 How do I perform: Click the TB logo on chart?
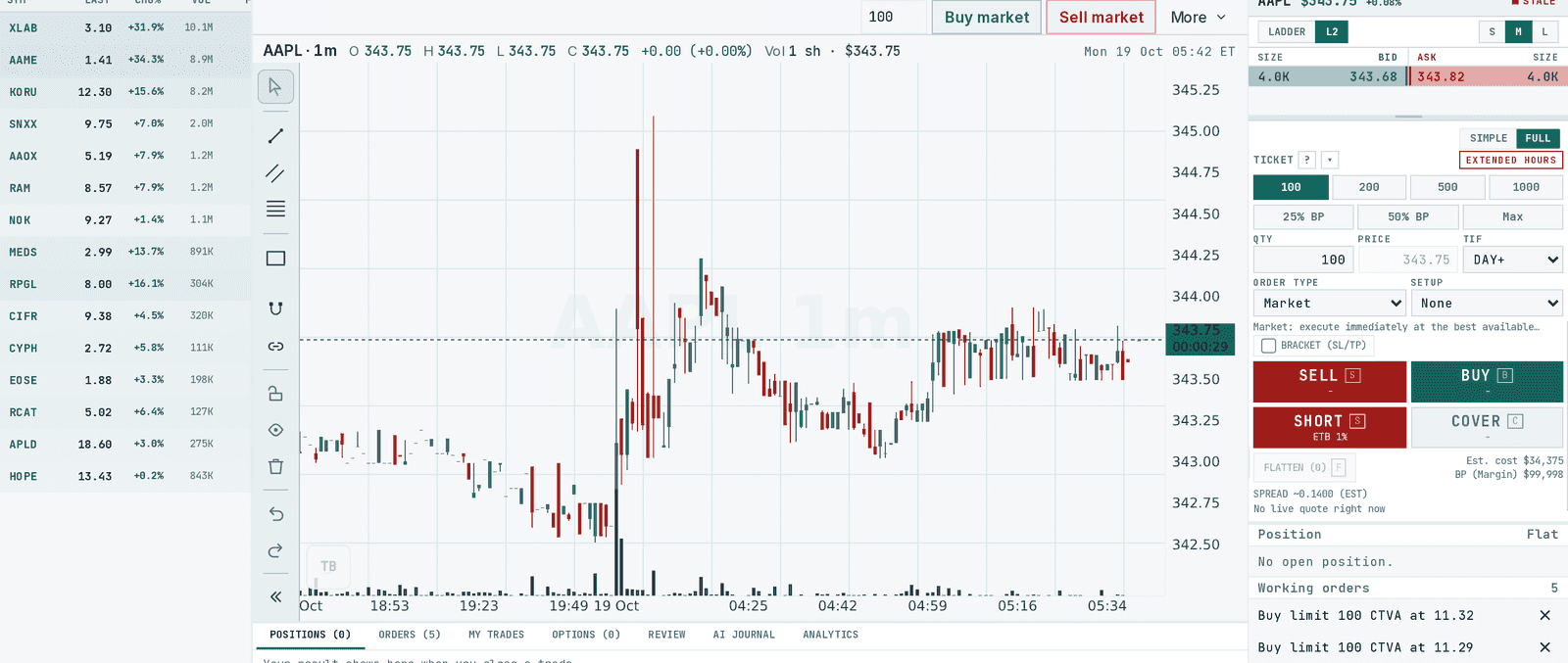(x=328, y=566)
